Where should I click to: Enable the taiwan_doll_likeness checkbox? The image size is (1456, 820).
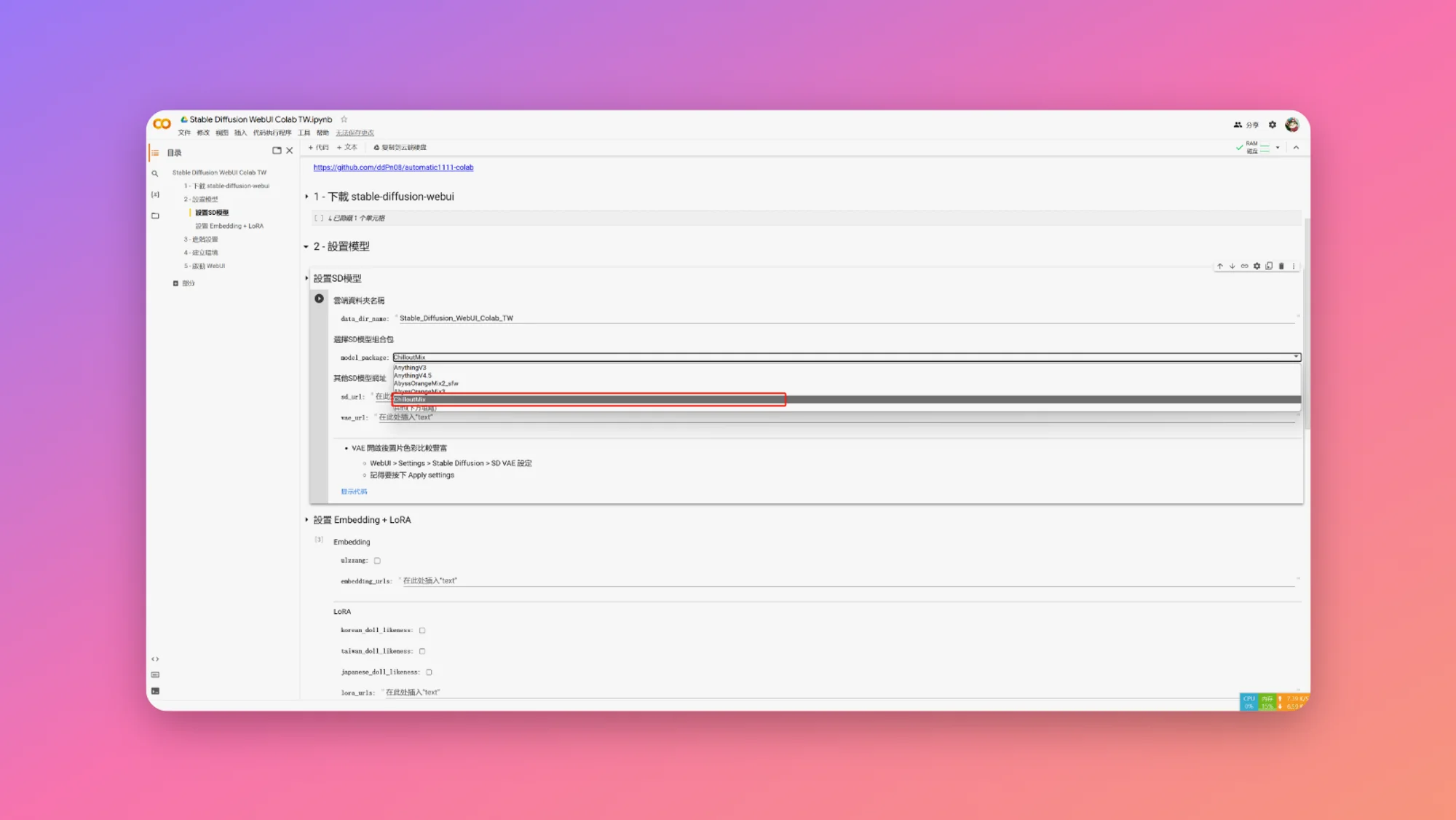[422, 652]
